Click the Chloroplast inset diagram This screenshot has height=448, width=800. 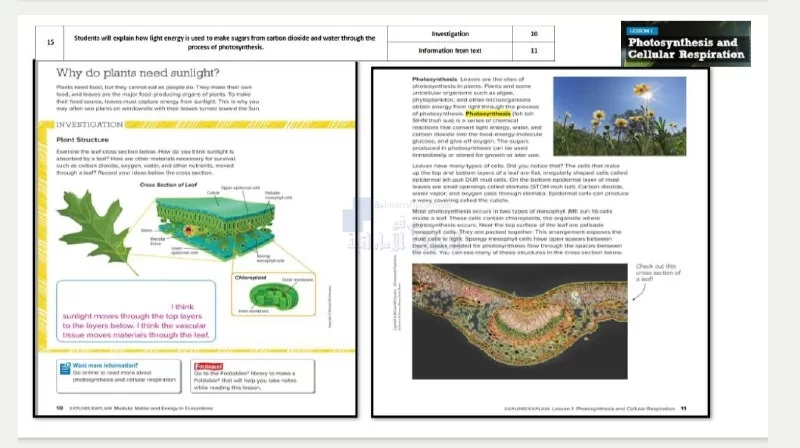(x=273, y=294)
